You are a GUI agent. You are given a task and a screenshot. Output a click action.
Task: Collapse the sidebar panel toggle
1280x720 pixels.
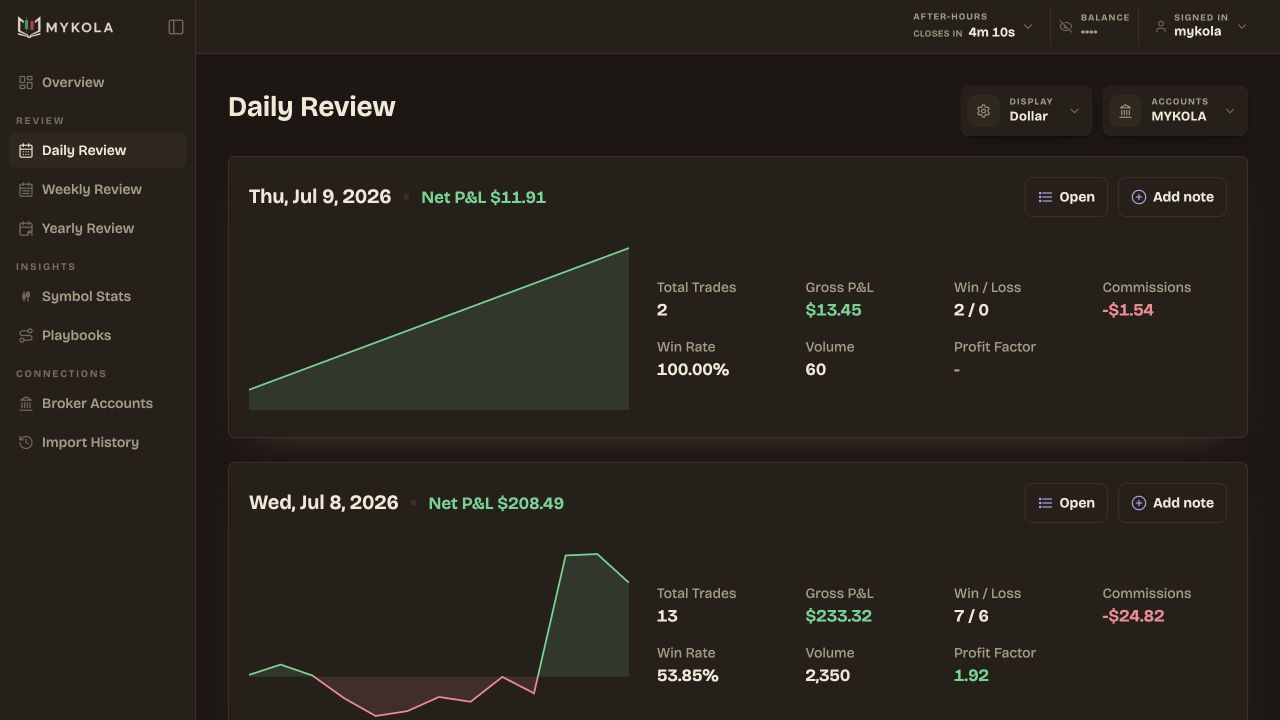[x=176, y=27]
